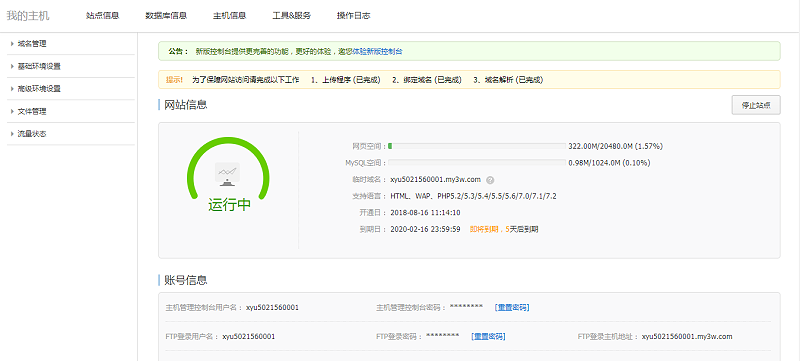800x361 pixels.
Task: Click the help icon next to temporary domain
Action: tap(490, 180)
